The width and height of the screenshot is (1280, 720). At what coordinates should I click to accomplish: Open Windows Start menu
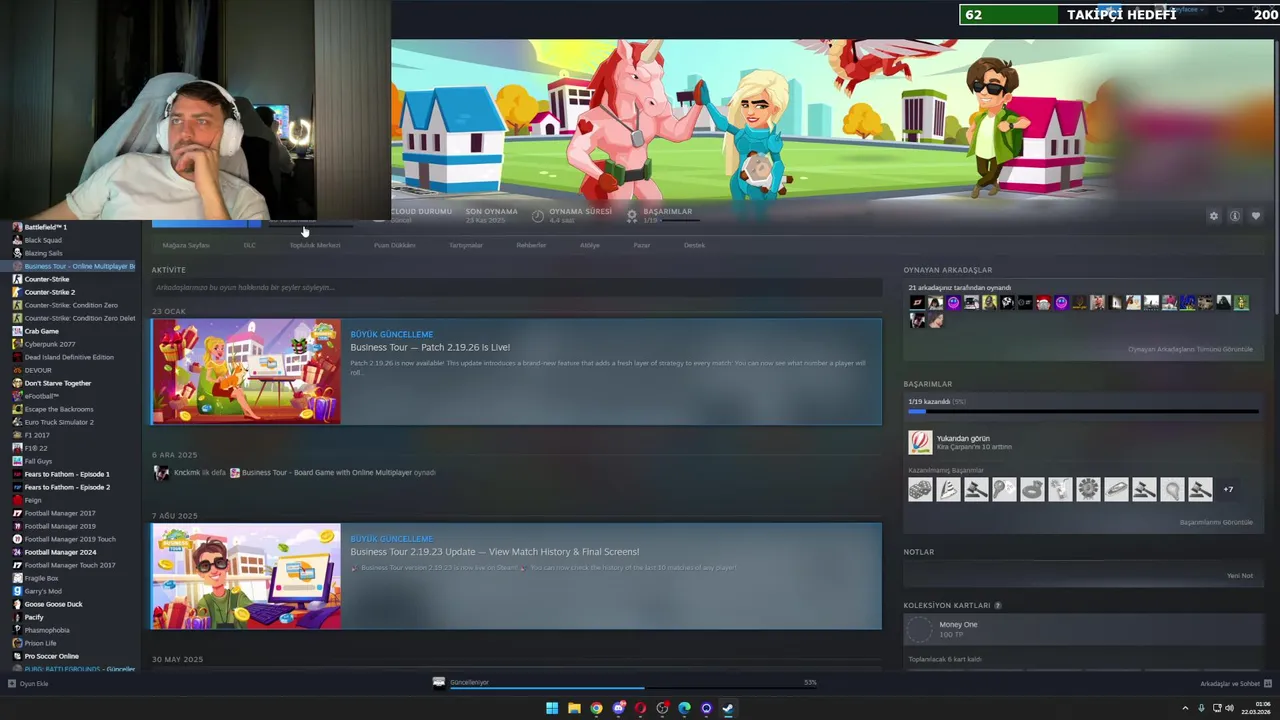552,708
